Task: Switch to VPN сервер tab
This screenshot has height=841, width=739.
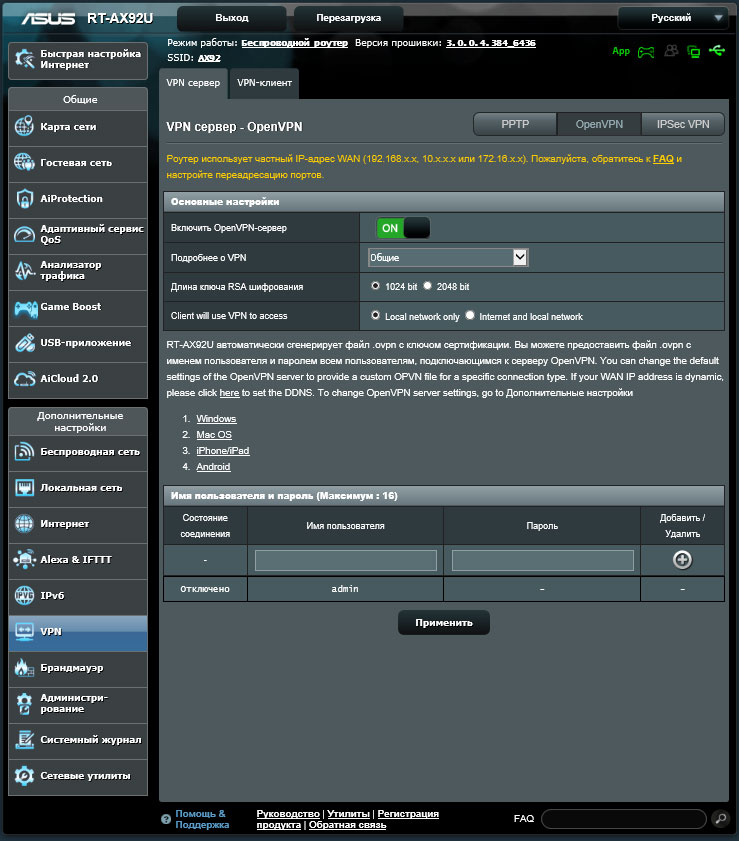Action: pyautogui.click(x=193, y=83)
